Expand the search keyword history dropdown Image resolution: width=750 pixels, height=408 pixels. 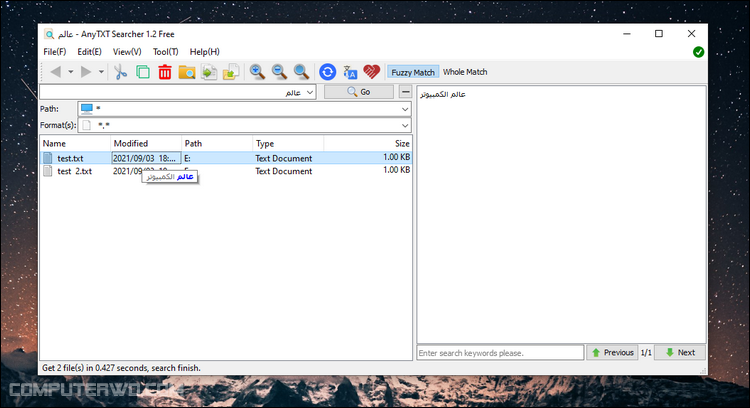point(310,92)
